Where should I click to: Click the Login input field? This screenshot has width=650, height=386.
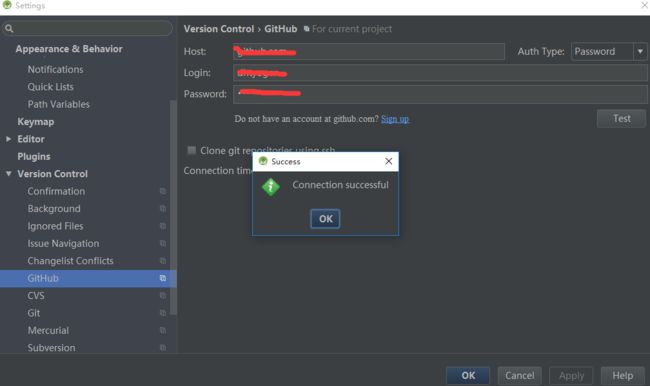coord(440,73)
